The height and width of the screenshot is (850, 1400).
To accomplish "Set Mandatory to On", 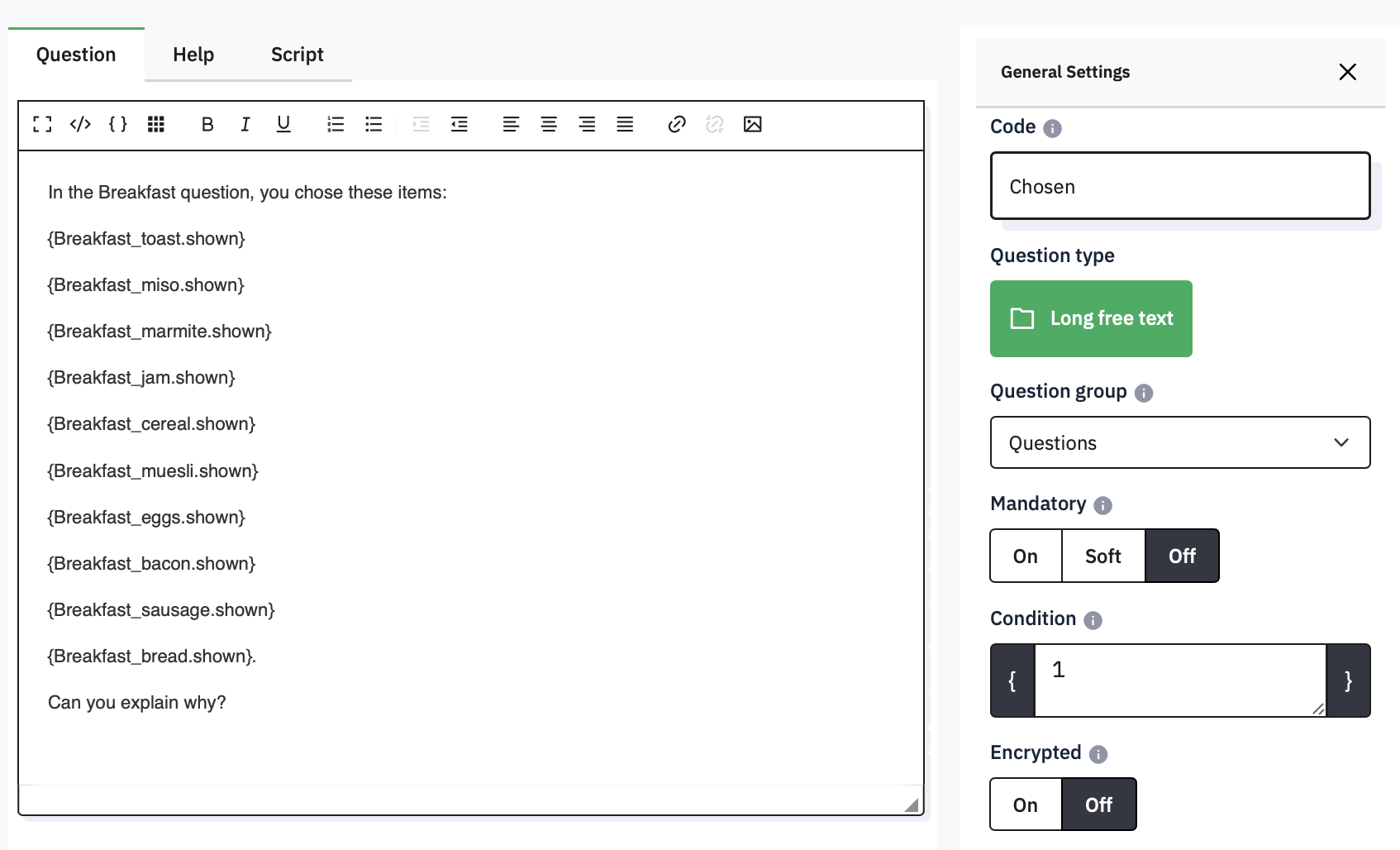I will (1026, 556).
